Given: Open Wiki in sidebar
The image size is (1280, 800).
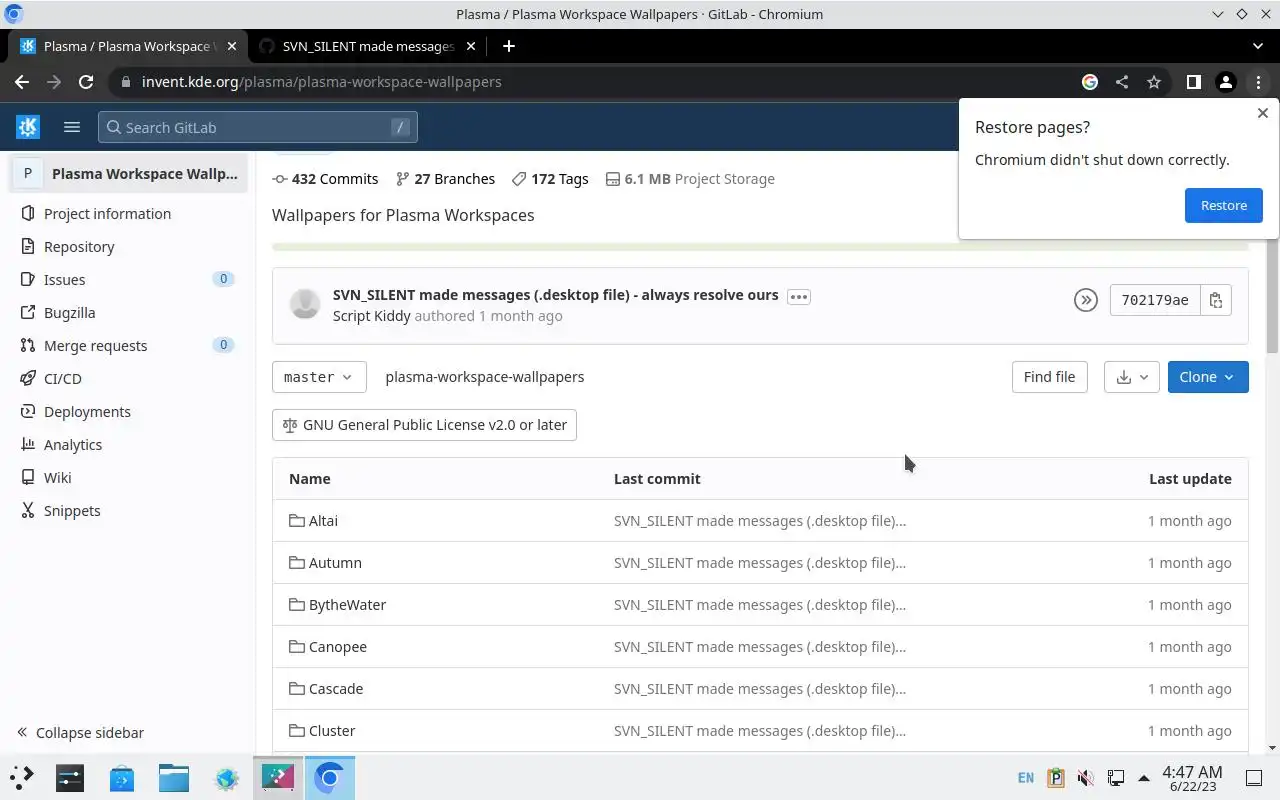Looking at the screenshot, I should point(127,477).
